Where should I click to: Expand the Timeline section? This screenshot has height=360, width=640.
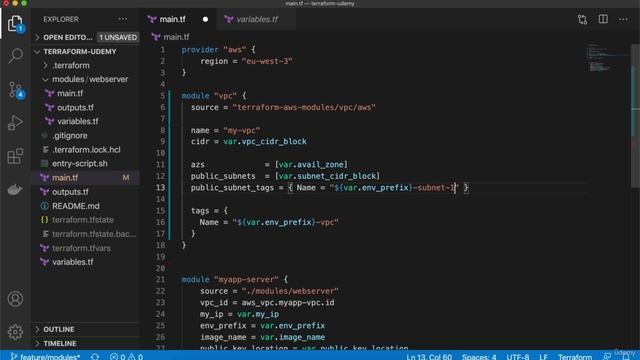[60, 343]
